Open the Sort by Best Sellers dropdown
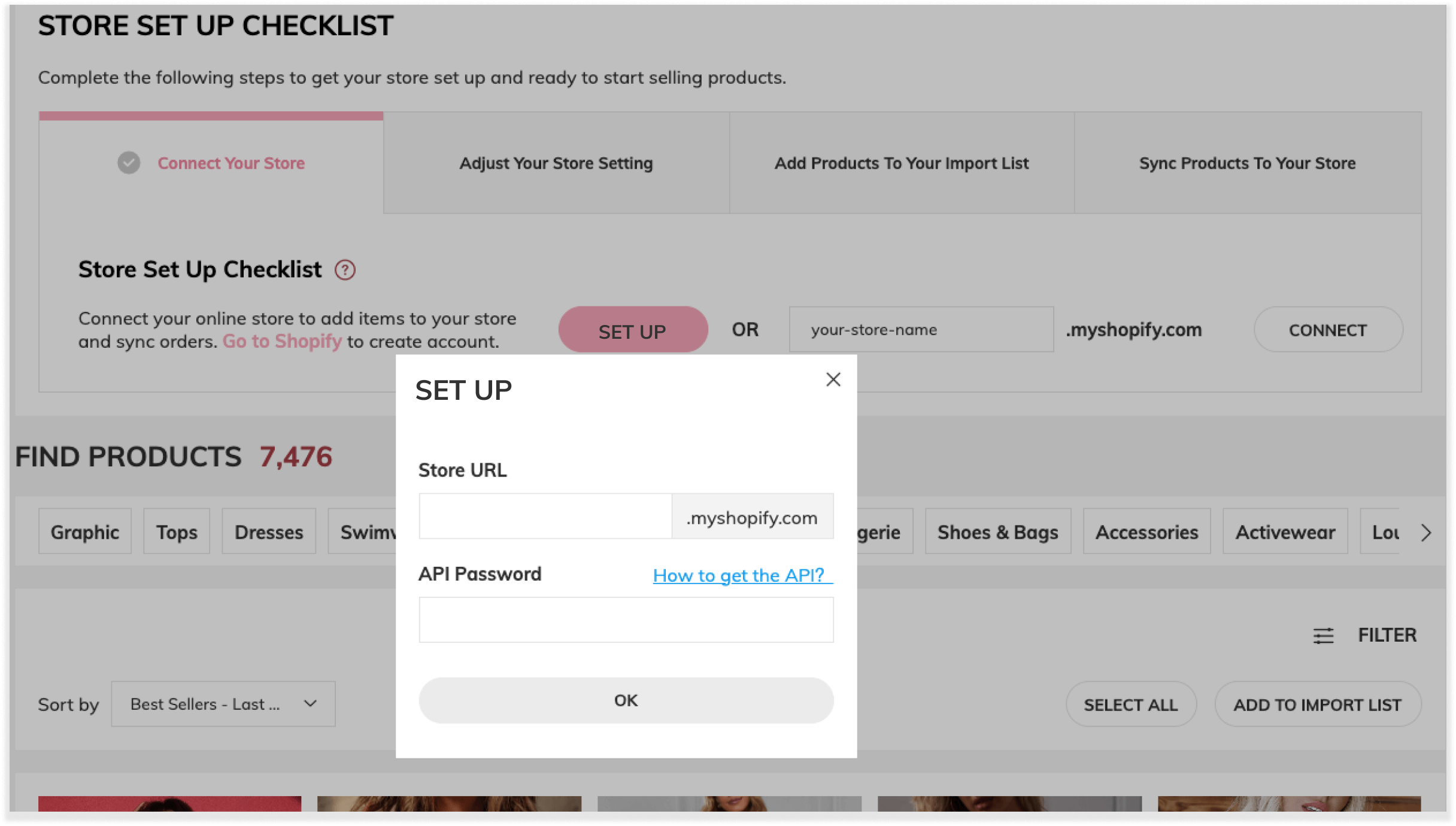This screenshot has width=1456, height=826. [222, 704]
